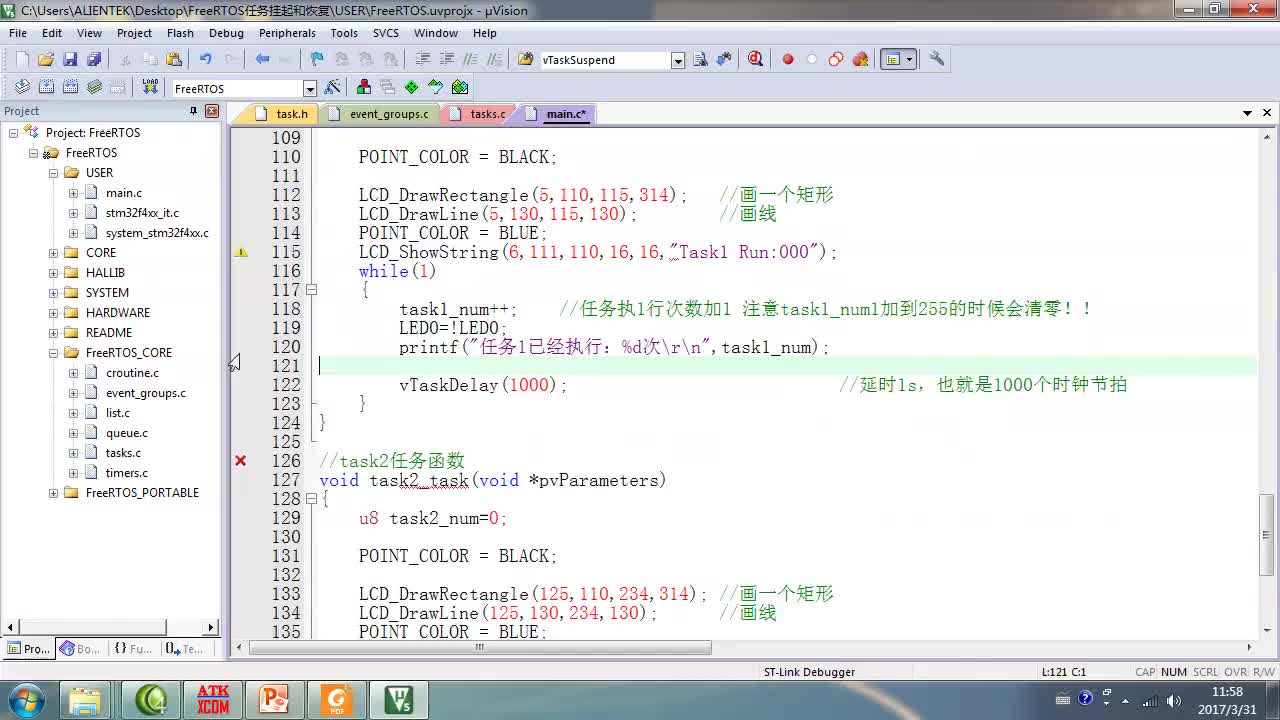
Task: Open Manage Project Items with the colored blocks icon
Action: tap(364, 88)
